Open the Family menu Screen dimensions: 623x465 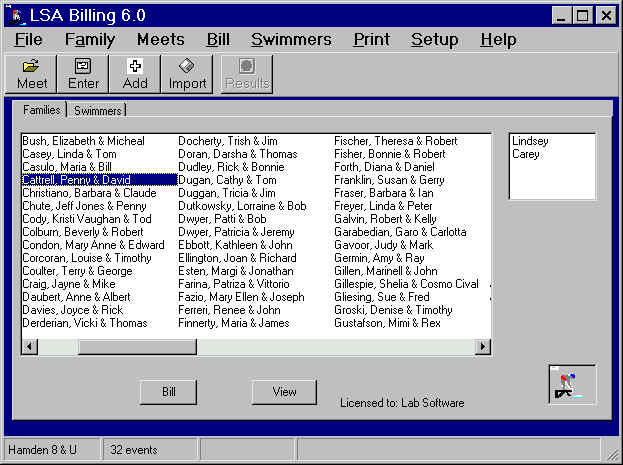click(x=90, y=40)
